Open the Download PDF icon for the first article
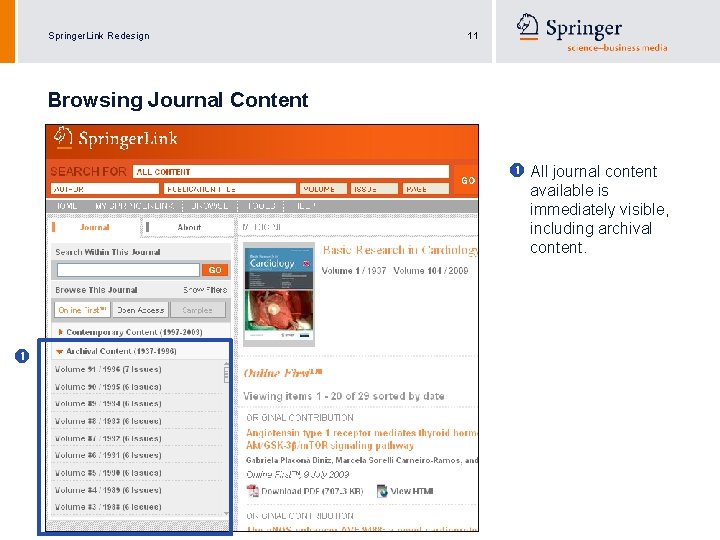The width and height of the screenshot is (720, 540). point(253,491)
